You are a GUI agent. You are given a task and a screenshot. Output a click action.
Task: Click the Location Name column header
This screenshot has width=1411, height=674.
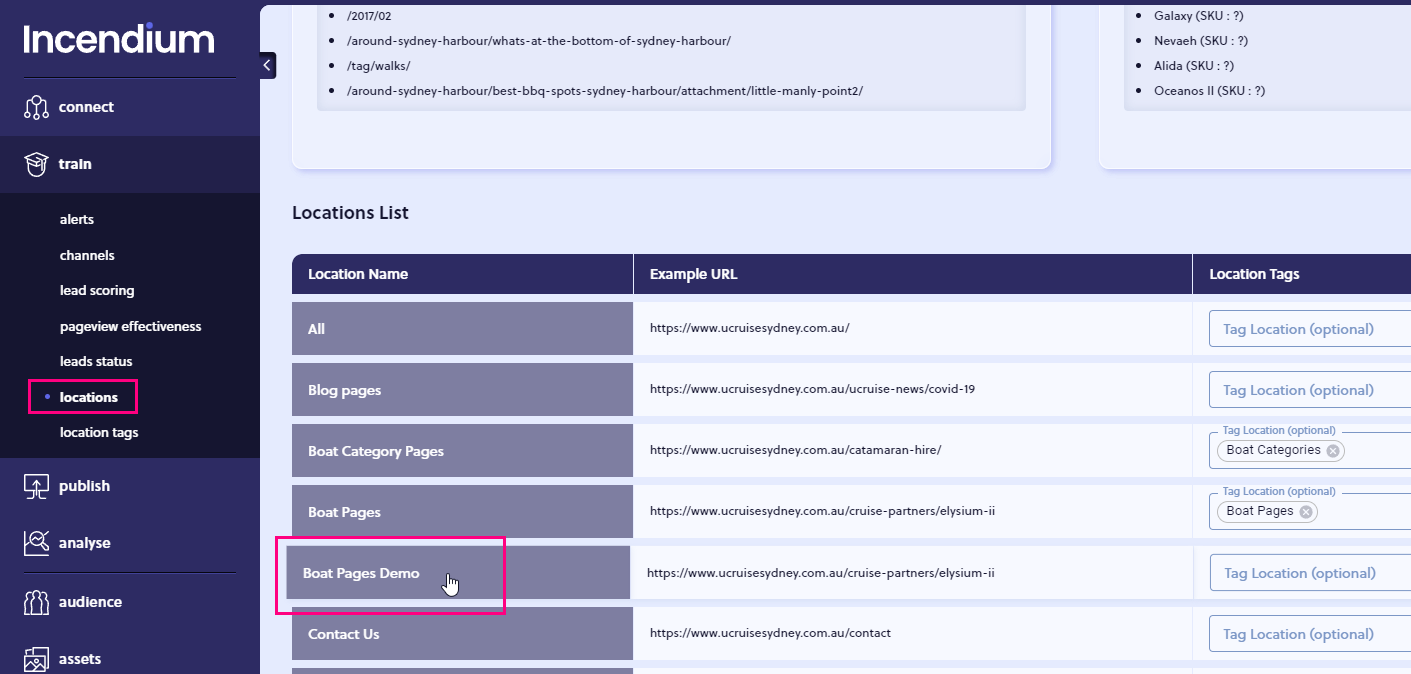tap(462, 274)
